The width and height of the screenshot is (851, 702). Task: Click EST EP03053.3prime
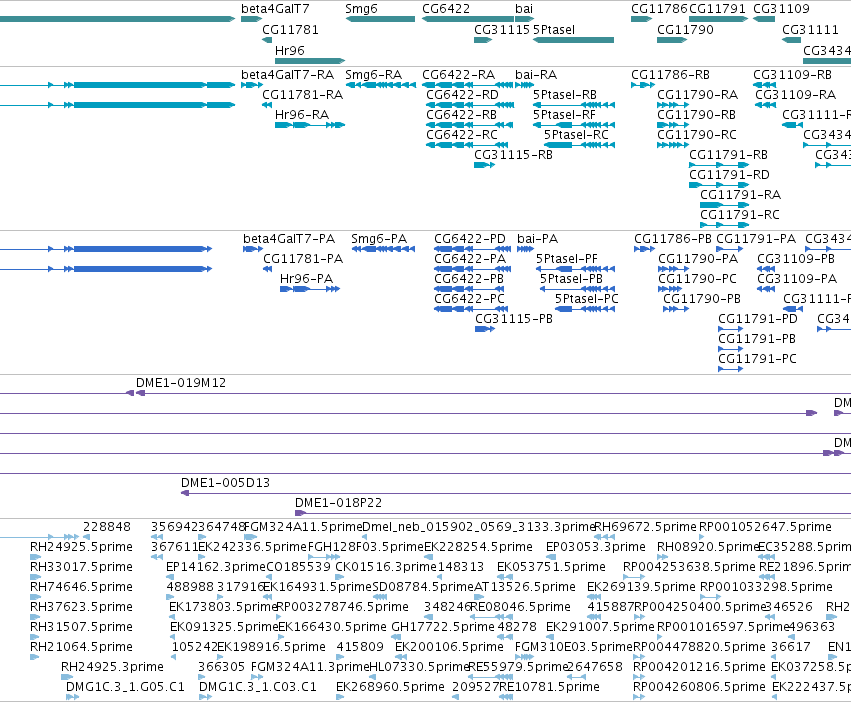[x=596, y=547]
